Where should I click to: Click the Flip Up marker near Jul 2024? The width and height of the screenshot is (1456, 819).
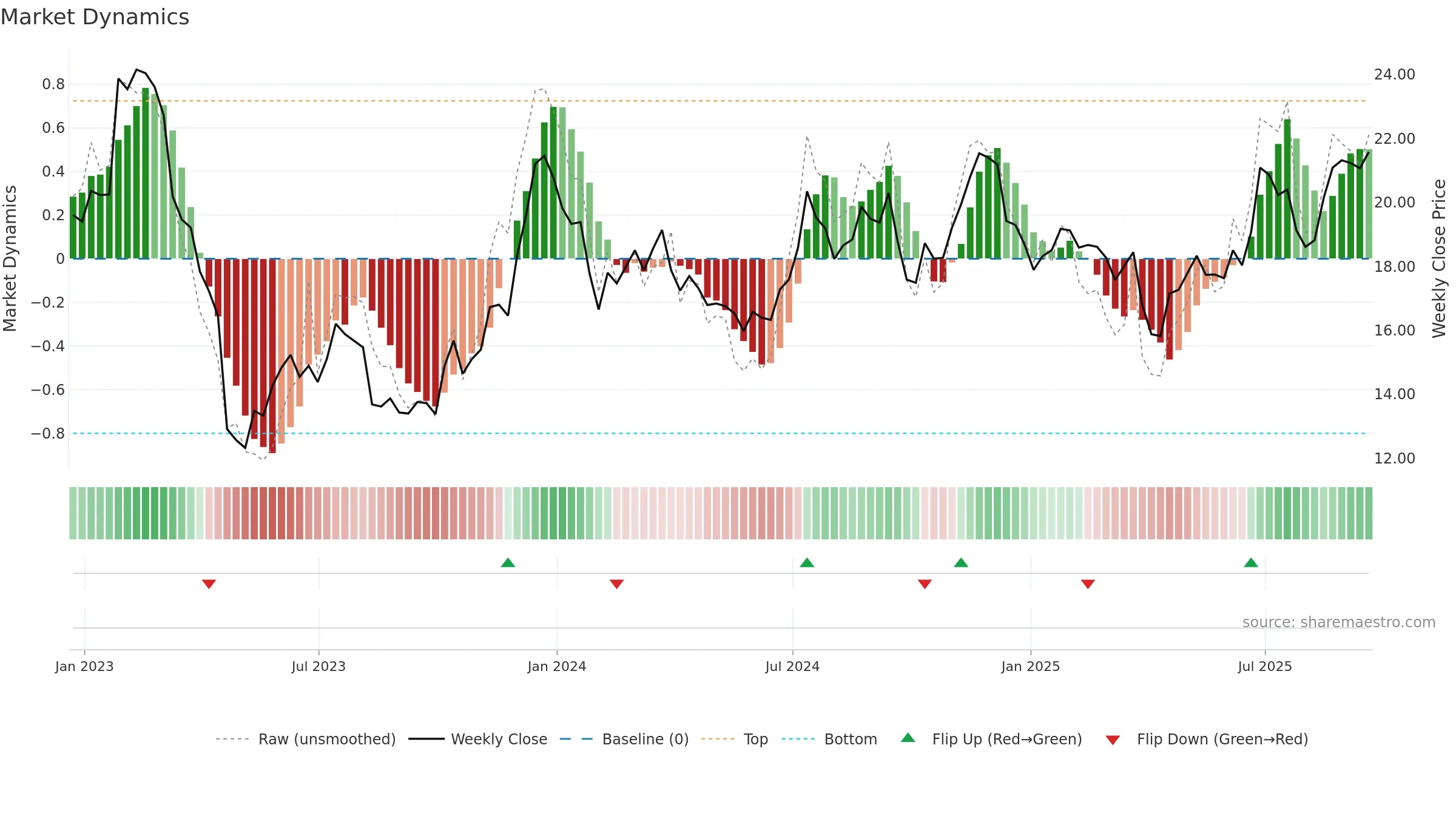807,562
